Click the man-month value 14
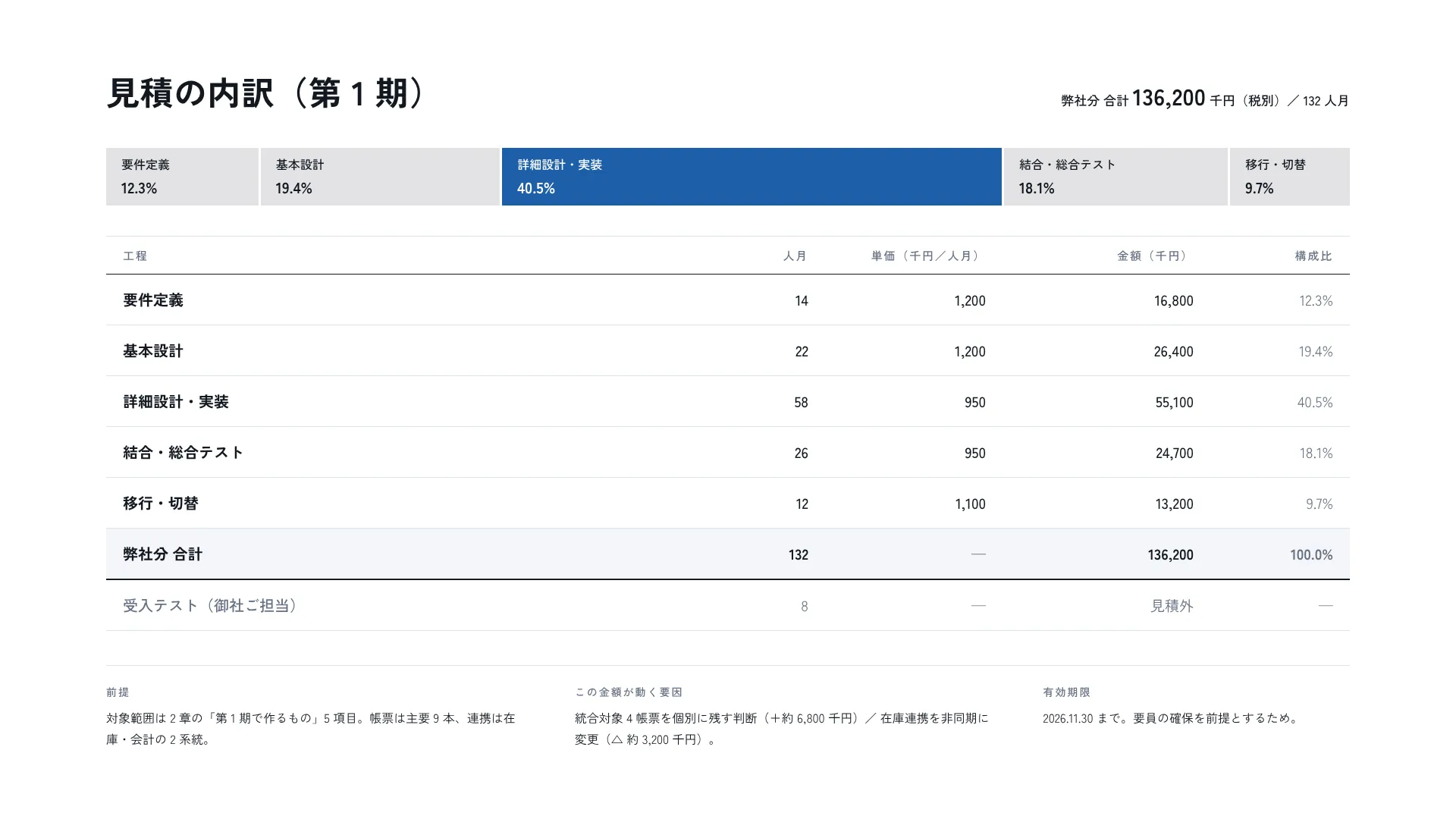This screenshot has height=819, width=1456. [802, 301]
